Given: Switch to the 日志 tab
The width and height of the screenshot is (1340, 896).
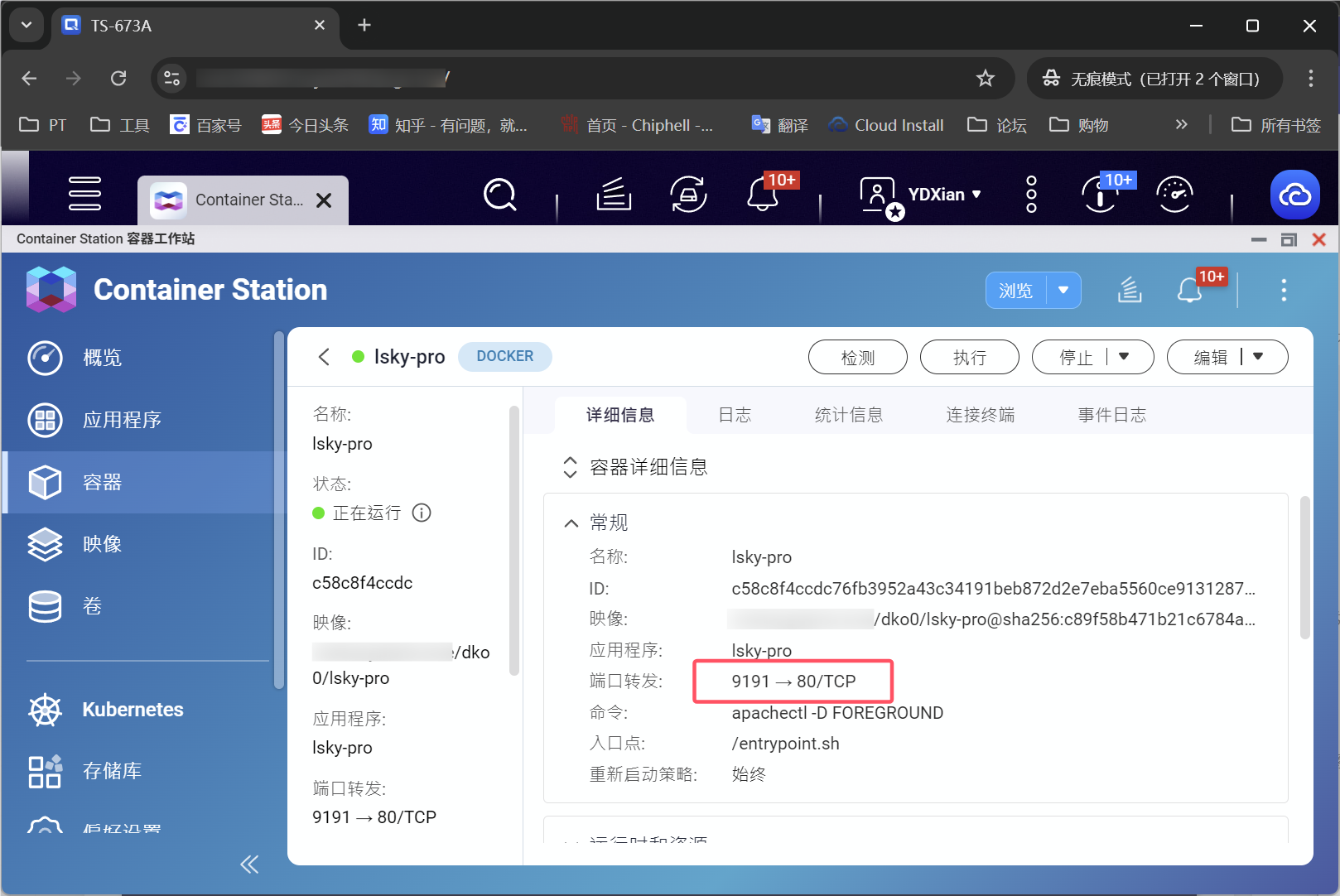Looking at the screenshot, I should [x=735, y=415].
